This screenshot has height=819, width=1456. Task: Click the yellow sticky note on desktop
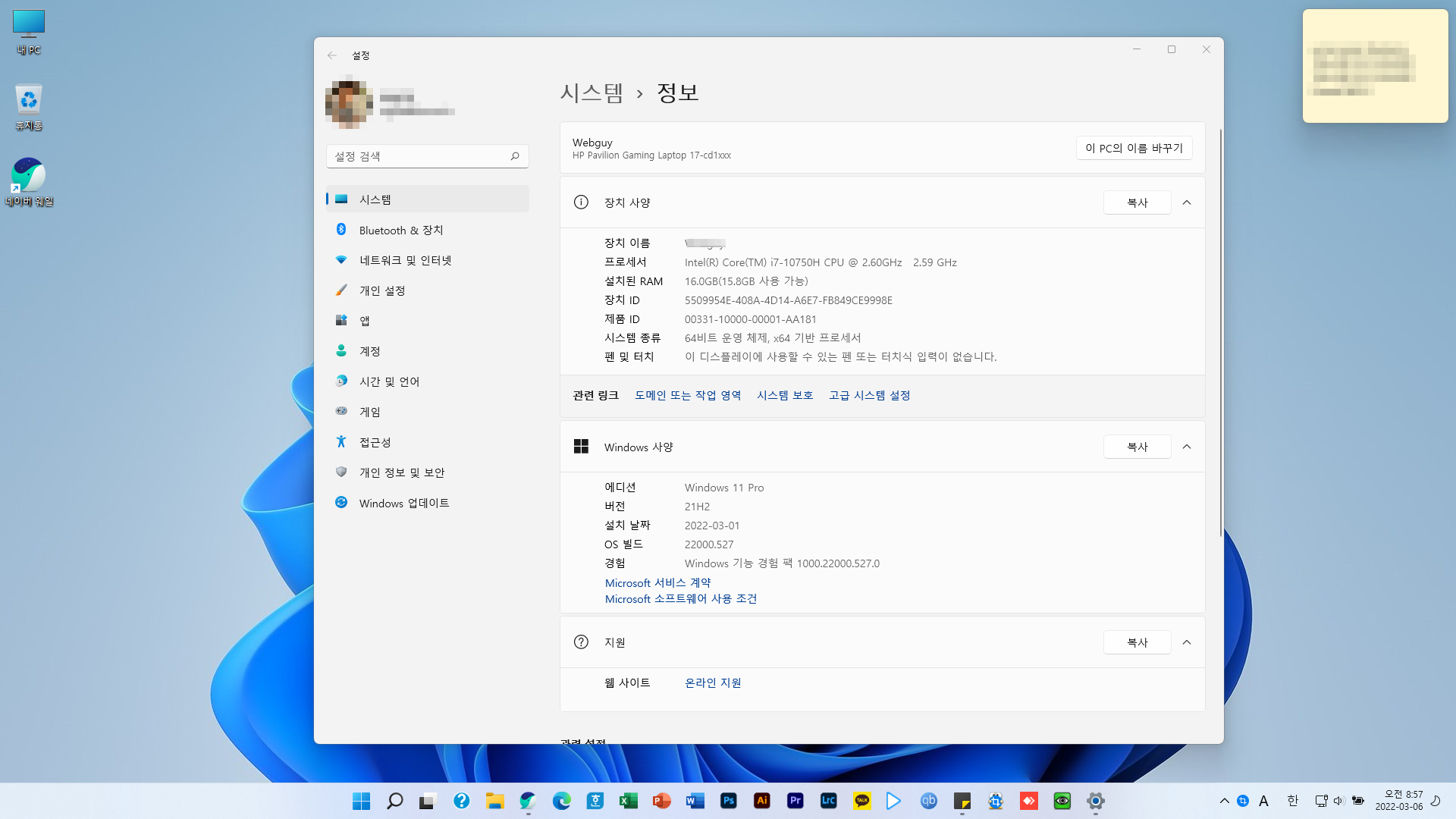pyautogui.click(x=1375, y=66)
